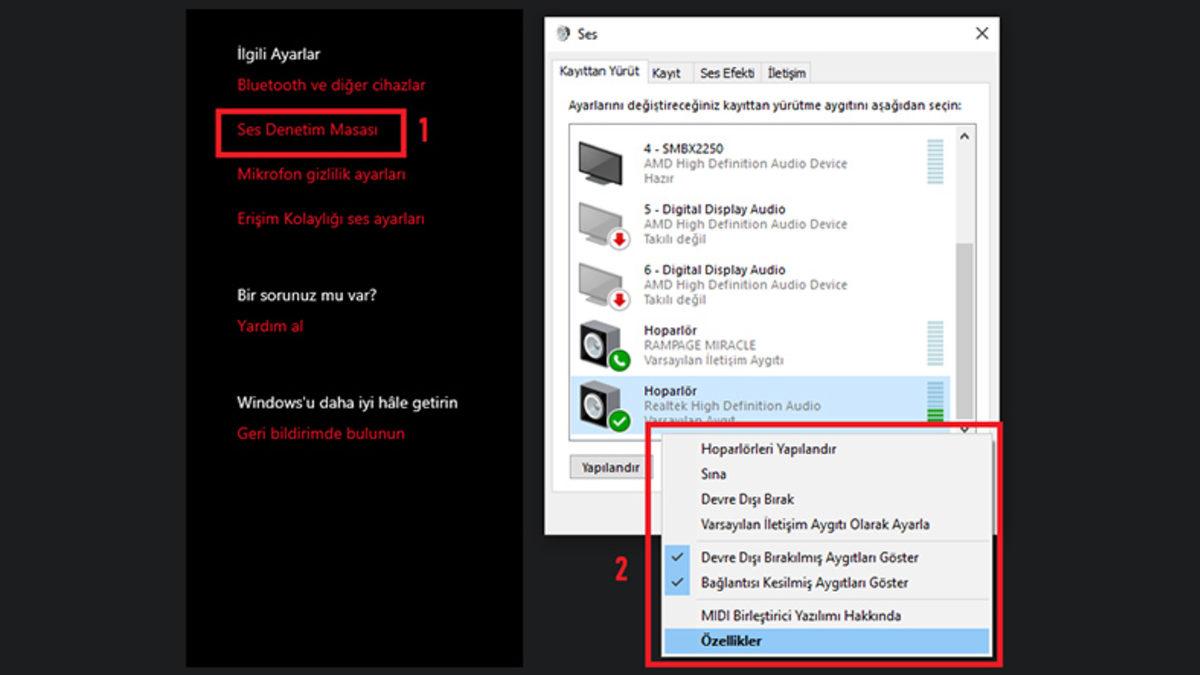
Task: Click the Ses window title bar icon
Action: (x=564, y=34)
